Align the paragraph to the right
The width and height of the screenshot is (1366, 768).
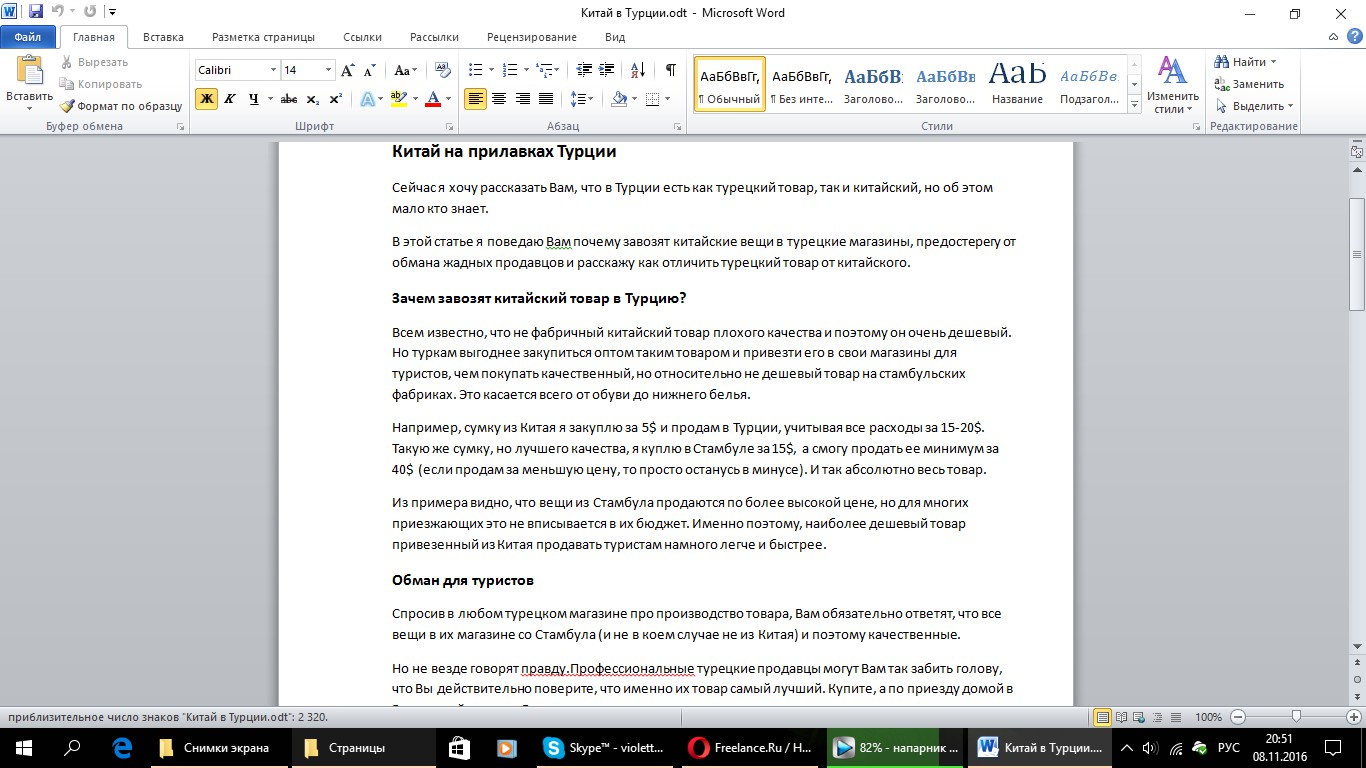[x=522, y=99]
